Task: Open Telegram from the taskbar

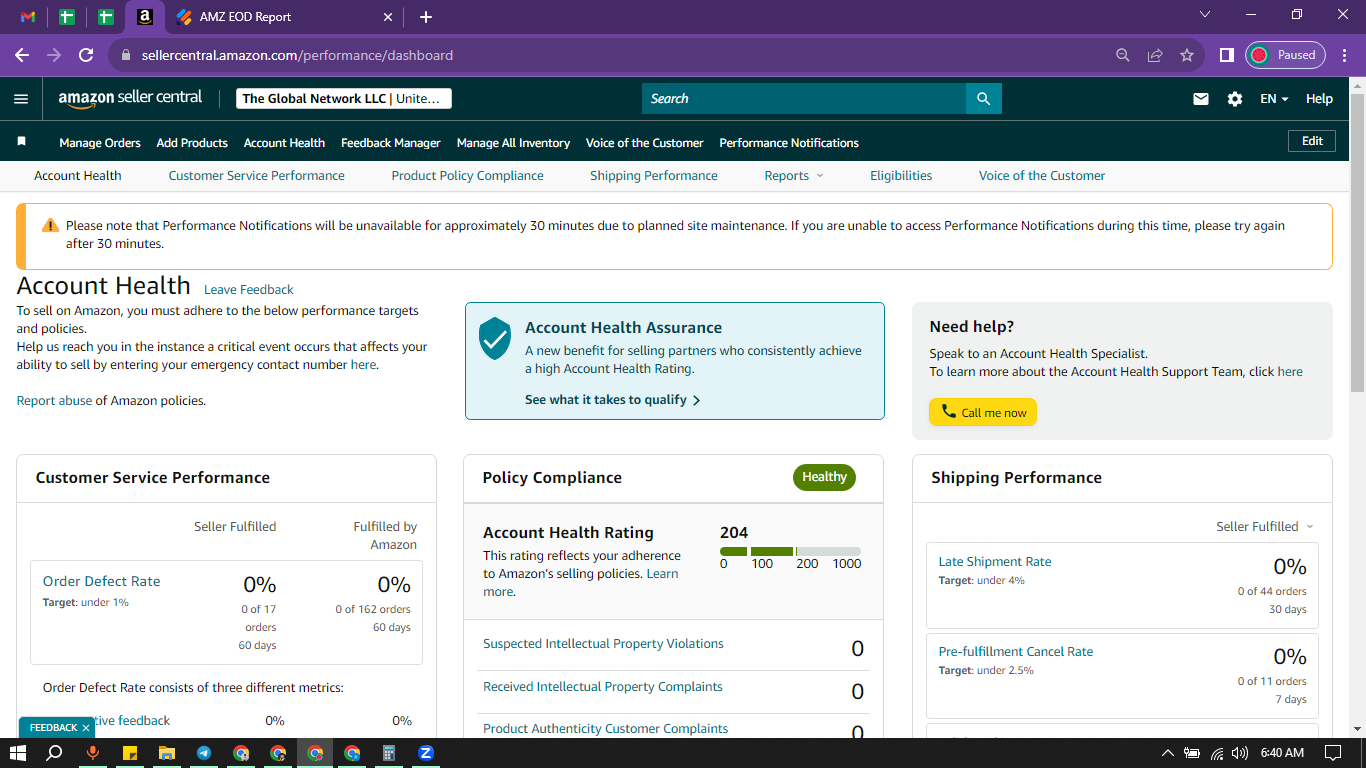Action: (x=204, y=753)
